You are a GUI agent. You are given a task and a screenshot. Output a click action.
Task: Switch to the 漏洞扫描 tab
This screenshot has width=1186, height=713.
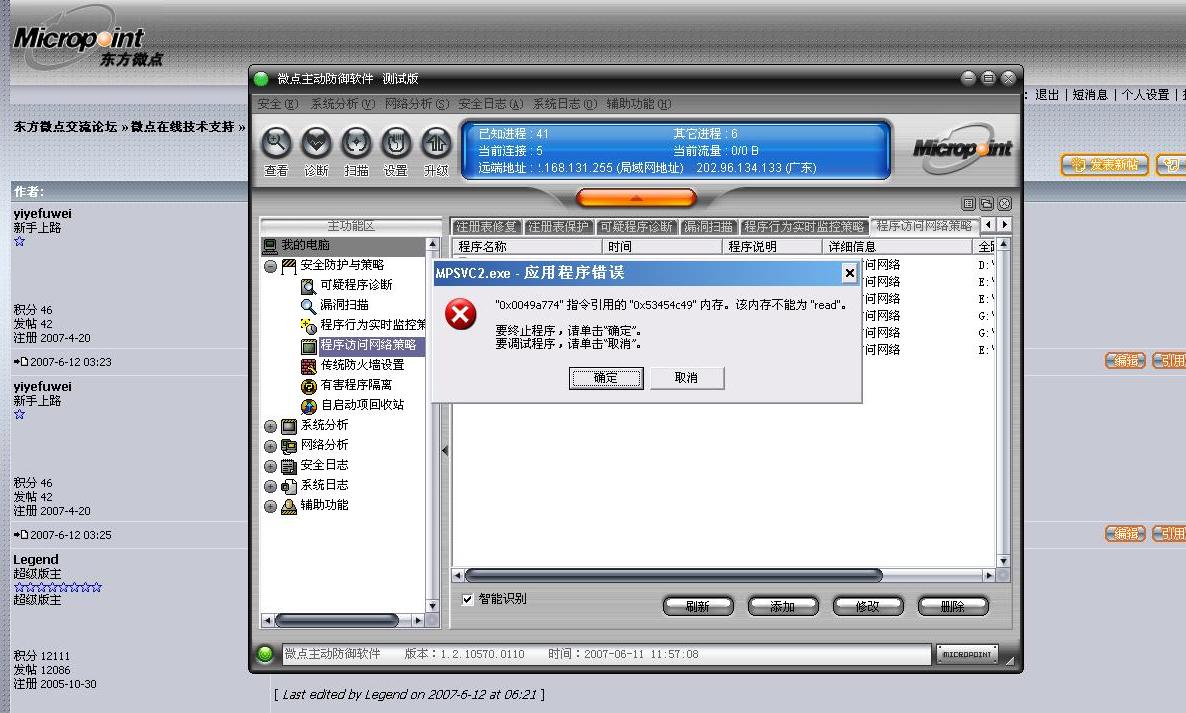pyautogui.click(x=709, y=227)
